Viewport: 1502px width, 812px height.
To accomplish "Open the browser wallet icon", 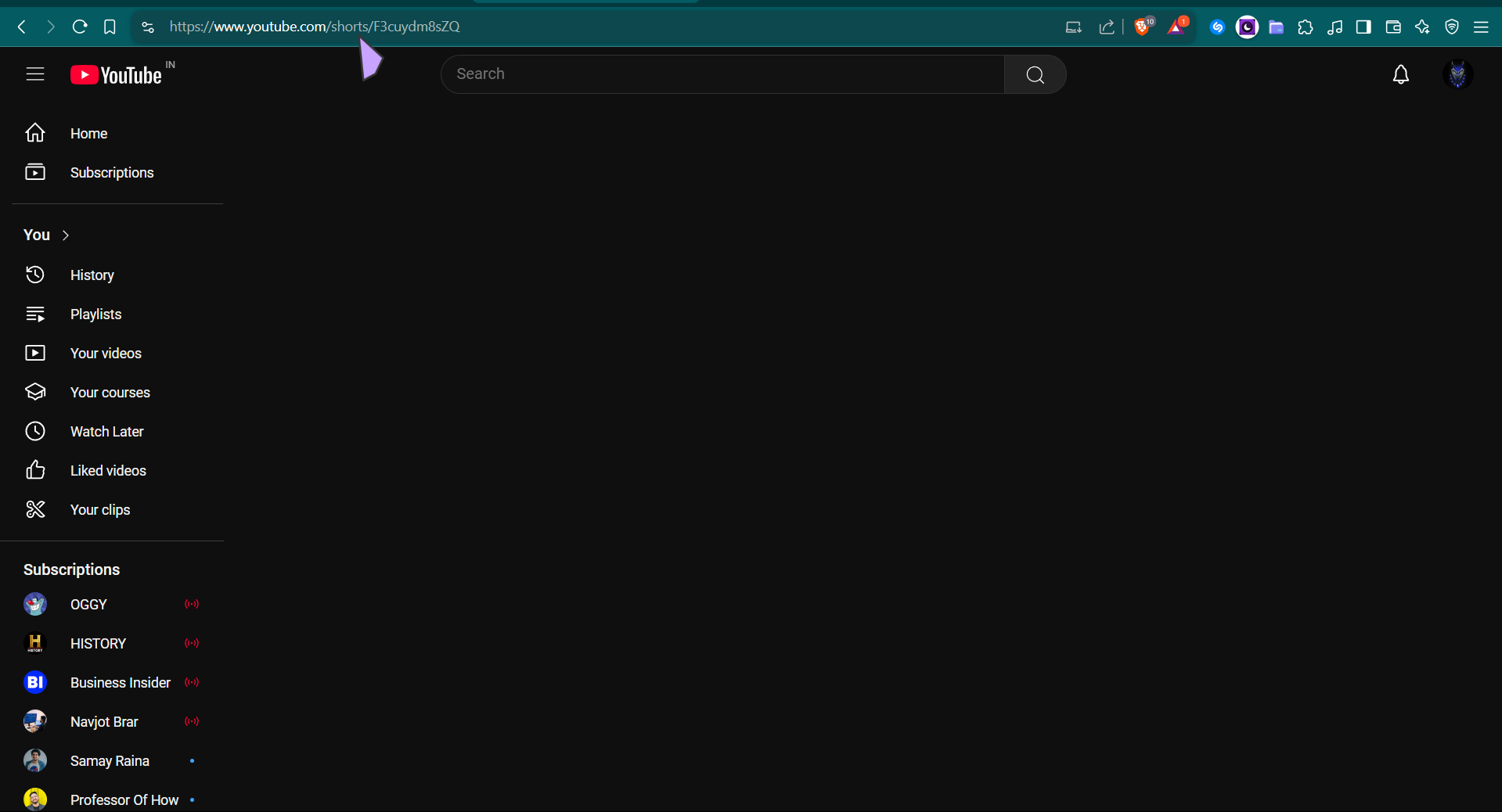I will pyautogui.click(x=1393, y=26).
